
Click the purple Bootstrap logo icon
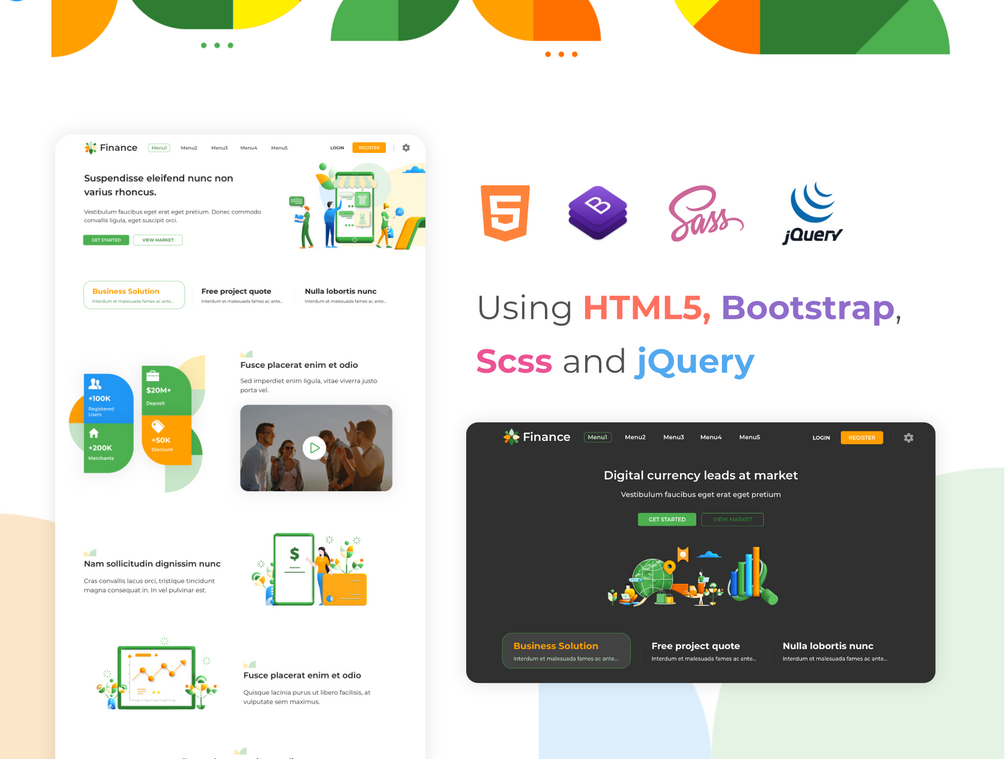597,213
